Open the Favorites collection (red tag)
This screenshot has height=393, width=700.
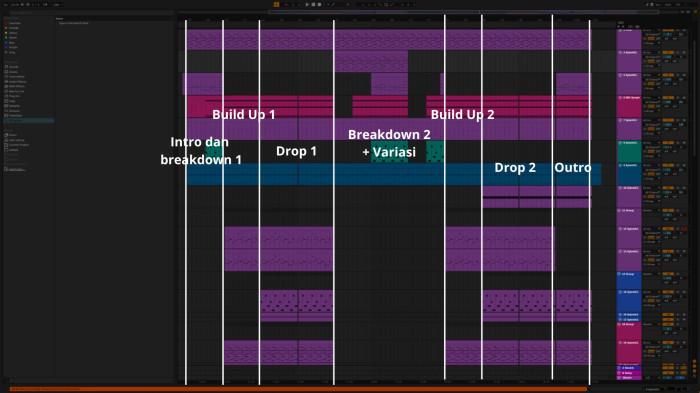coord(14,23)
